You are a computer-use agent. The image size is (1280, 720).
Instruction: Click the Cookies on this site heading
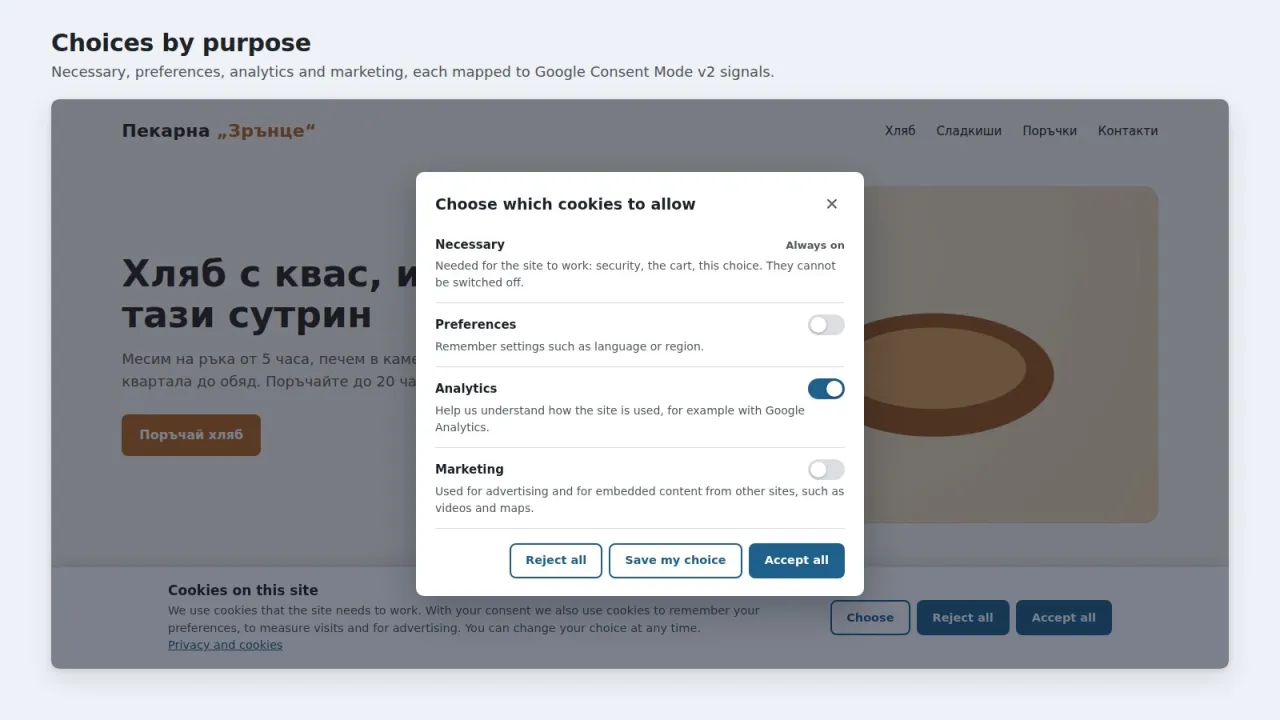[243, 591]
